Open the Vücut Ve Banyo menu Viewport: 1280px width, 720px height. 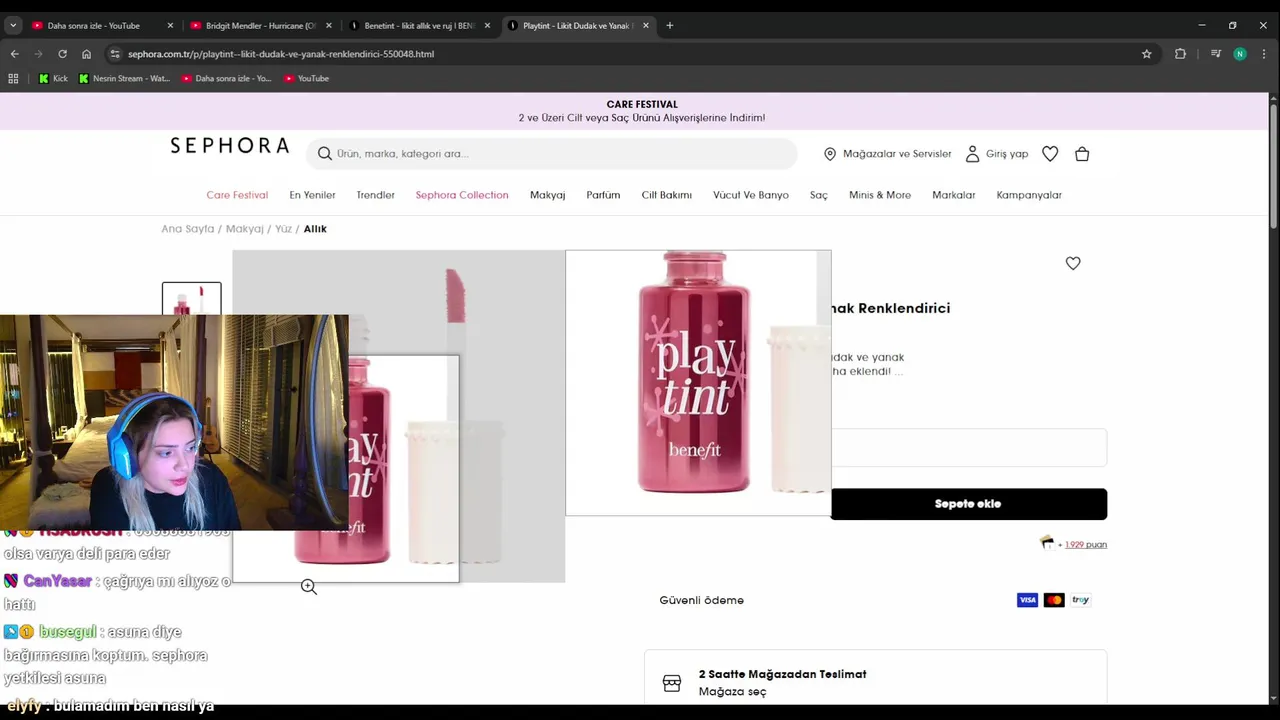click(751, 195)
